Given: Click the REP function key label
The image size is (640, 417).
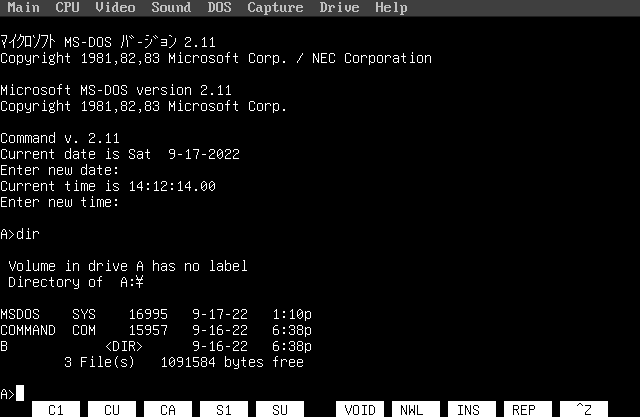Looking at the screenshot, I should pos(528,409).
